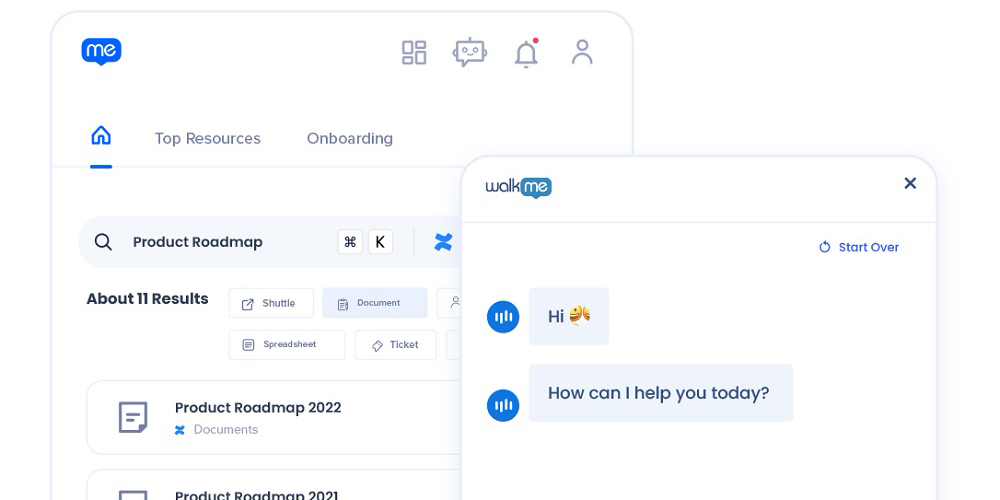Screen dimensions: 1000x500
Task: Click the Command key shortcut badge
Action: point(350,242)
